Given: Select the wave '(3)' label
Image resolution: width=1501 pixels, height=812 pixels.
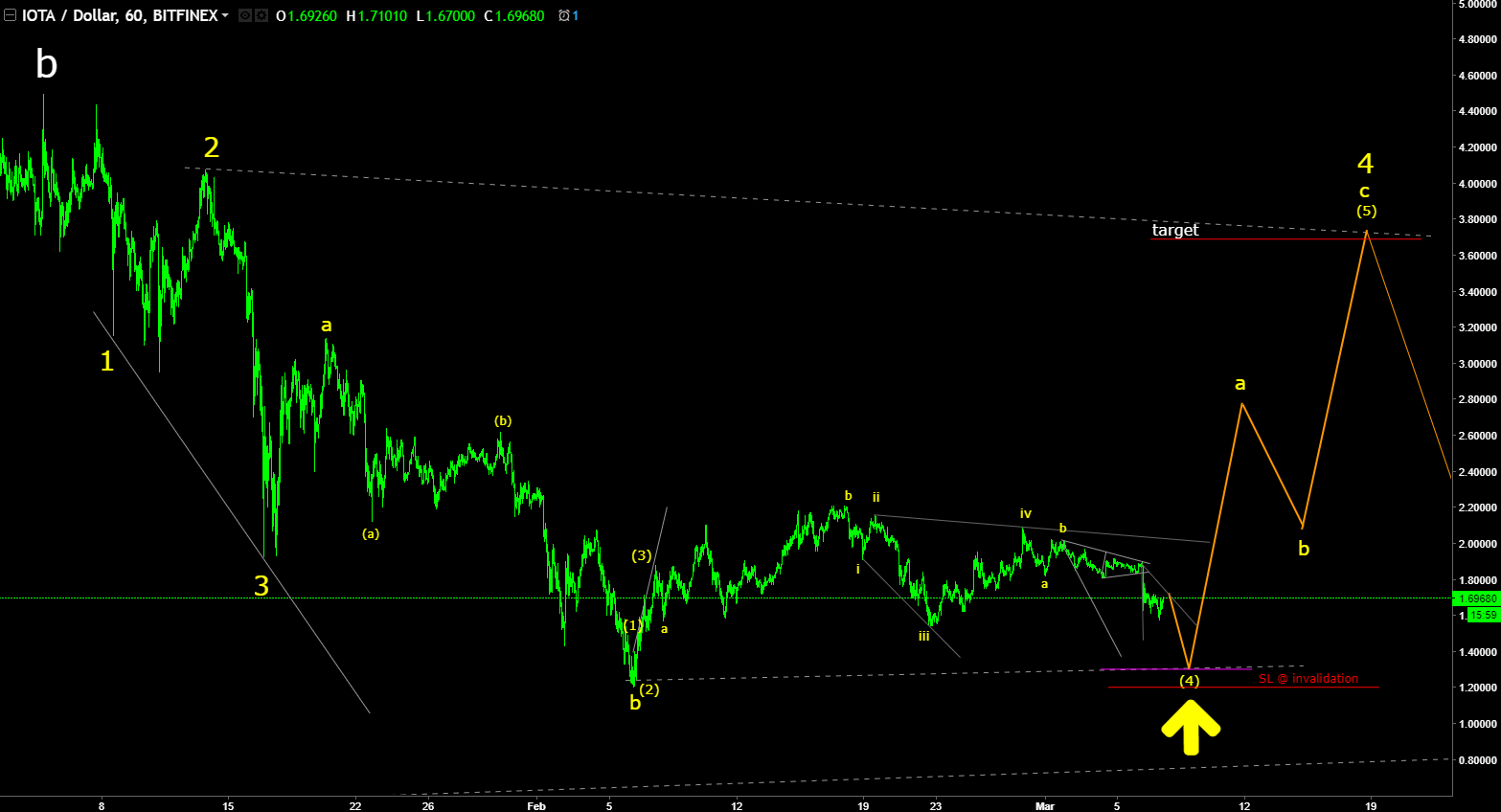Looking at the screenshot, I should 642,555.
